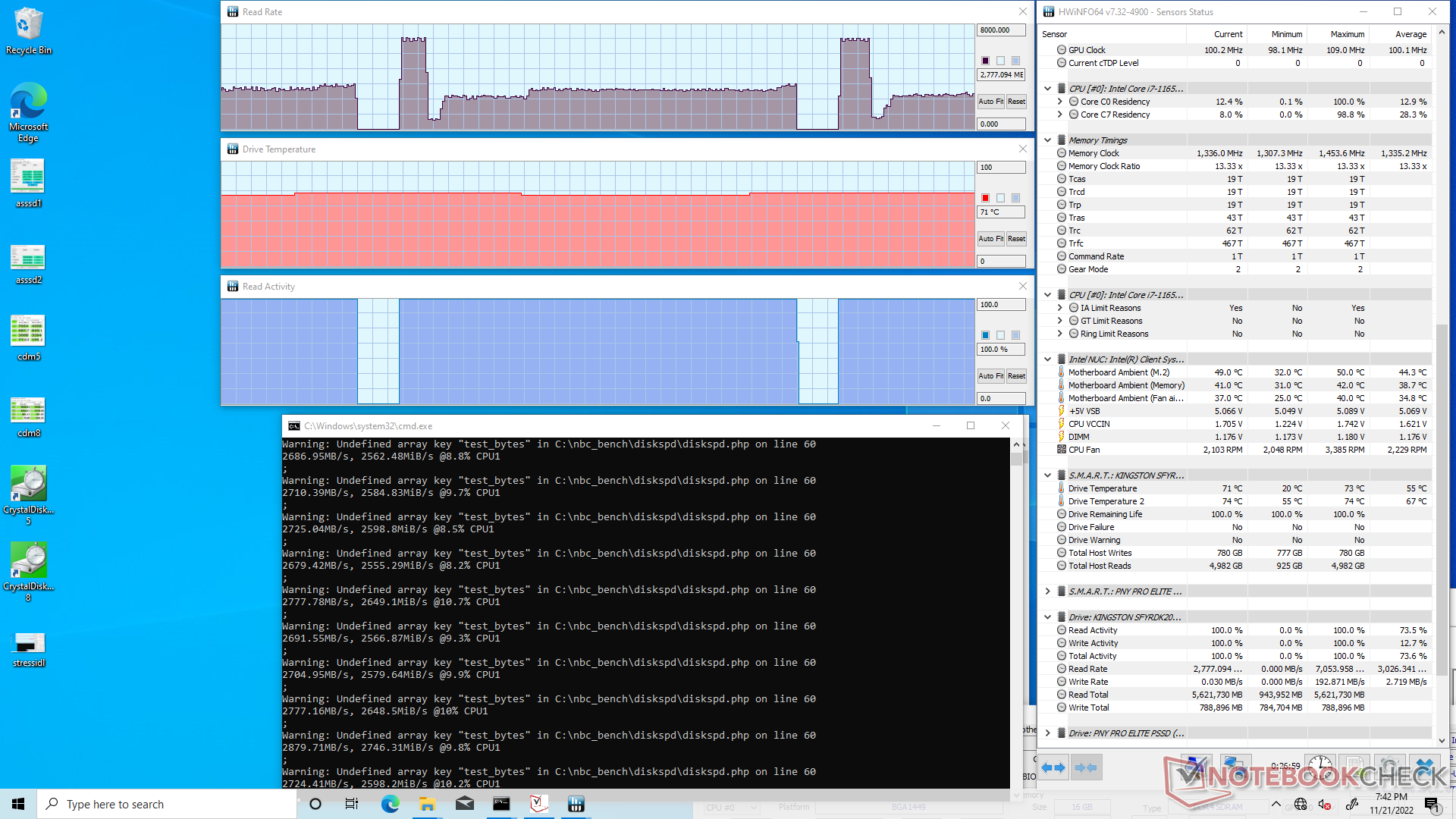The height and width of the screenshot is (819, 1456).
Task: Expand the IA Limit Reasons row
Action: pos(1059,308)
